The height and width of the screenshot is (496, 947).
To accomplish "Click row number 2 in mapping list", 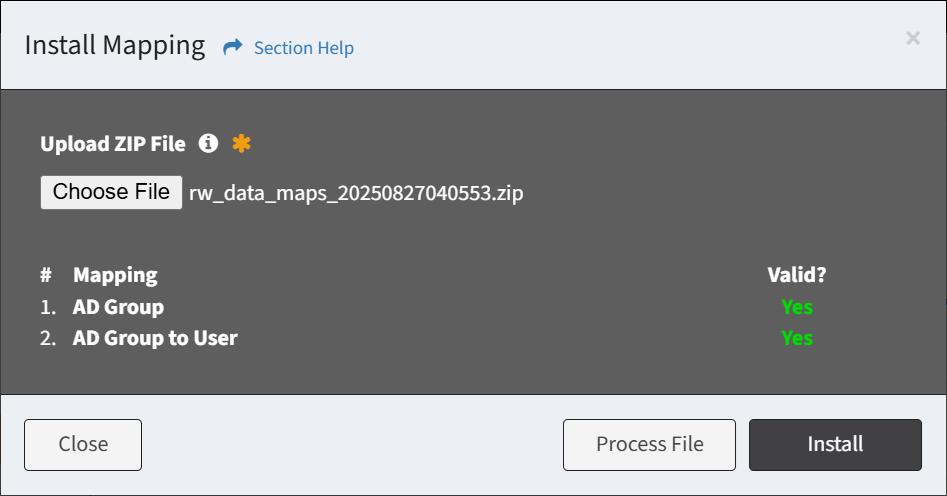I will (x=48, y=338).
